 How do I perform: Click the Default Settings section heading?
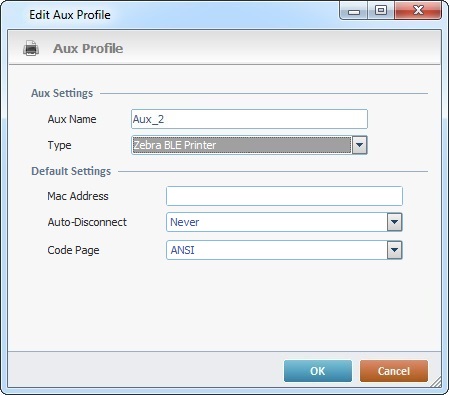[x=71, y=171]
